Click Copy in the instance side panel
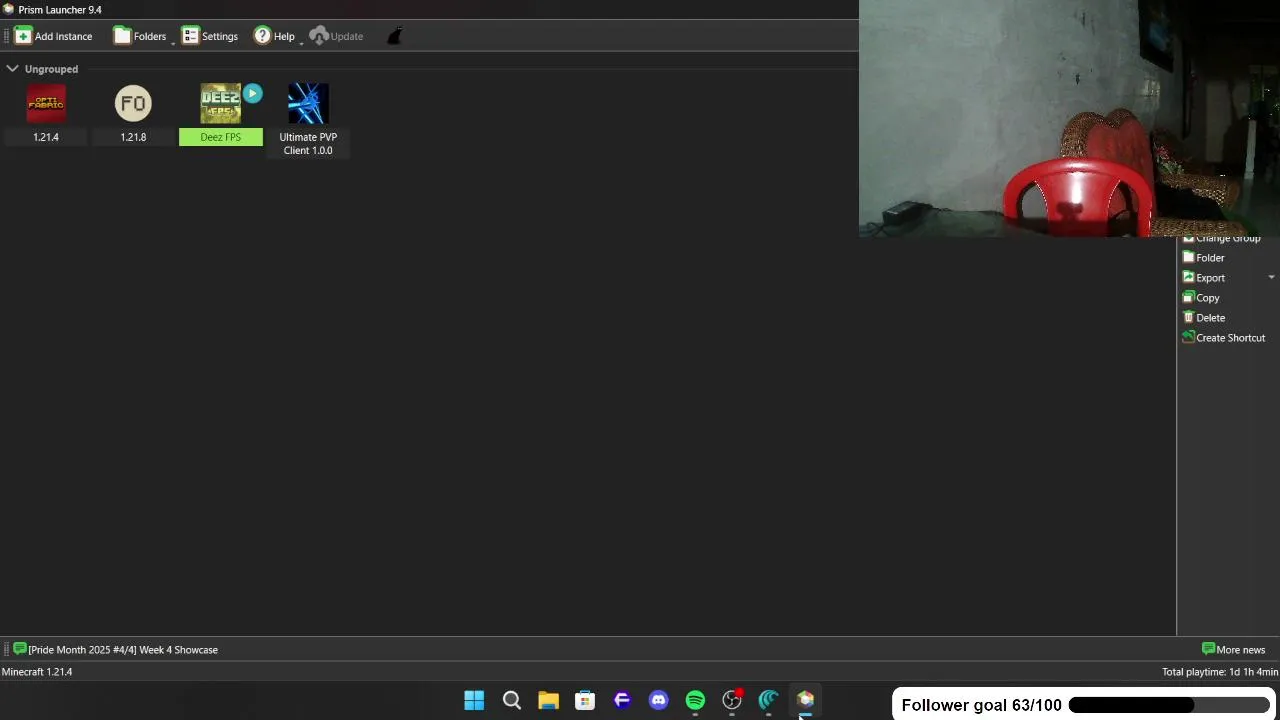The image size is (1280, 720). coord(1201,298)
